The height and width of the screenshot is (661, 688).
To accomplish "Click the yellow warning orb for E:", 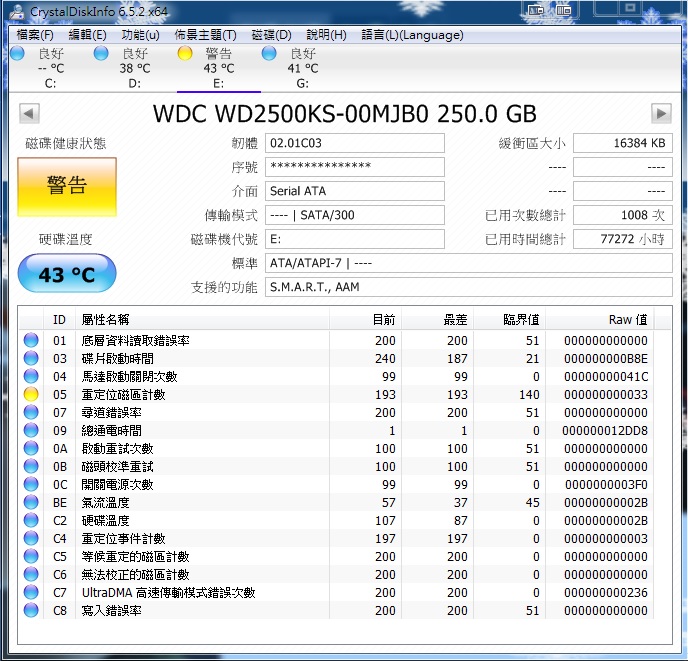I will pos(185,53).
